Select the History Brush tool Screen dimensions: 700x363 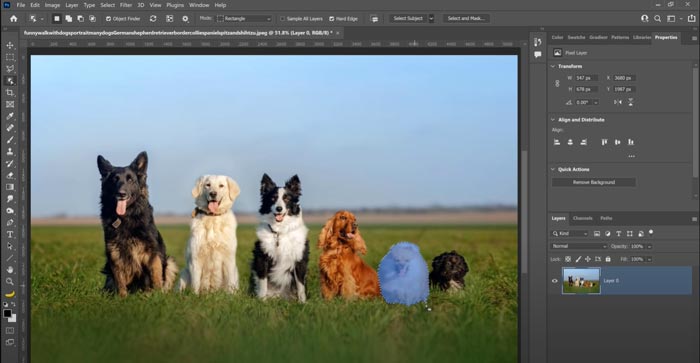tap(10, 163)
